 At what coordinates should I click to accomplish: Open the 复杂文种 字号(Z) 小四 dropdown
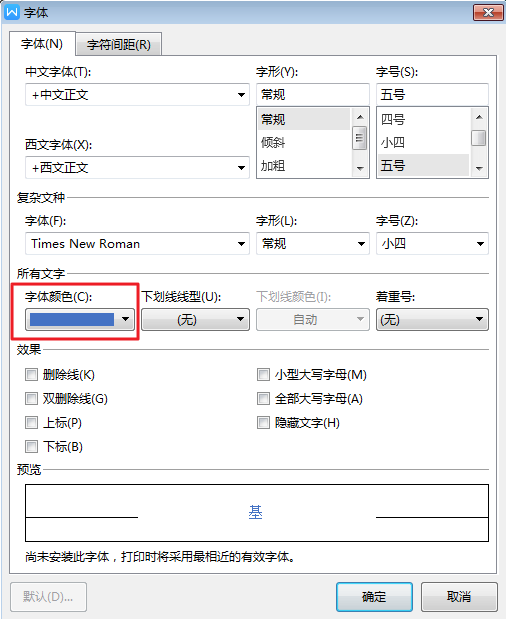point(432,244)
